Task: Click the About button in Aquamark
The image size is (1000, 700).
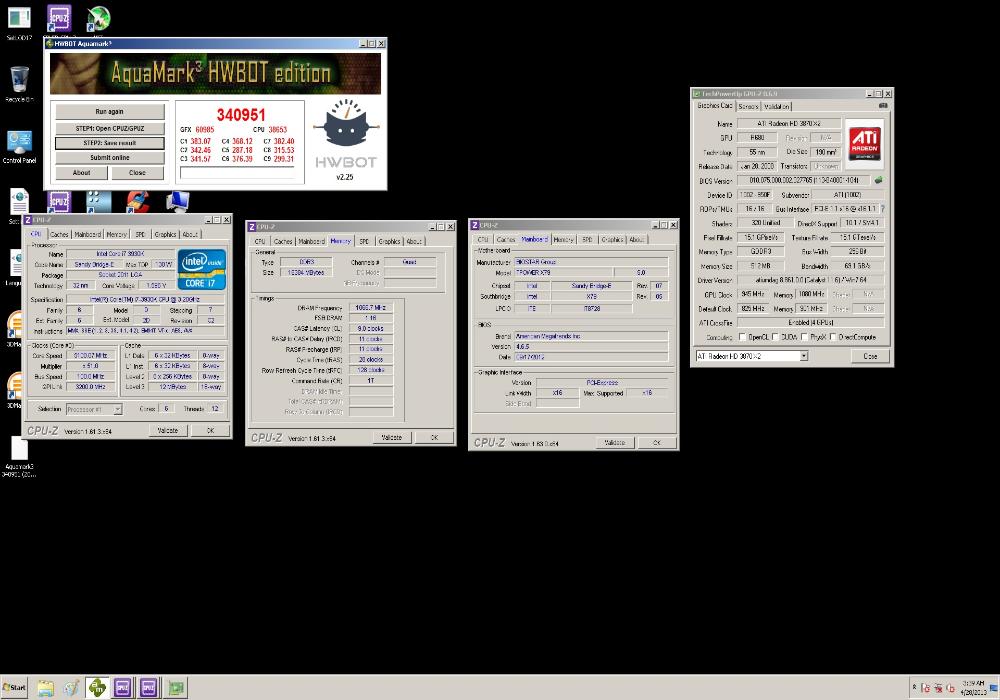Action: [x=81, y=173]
